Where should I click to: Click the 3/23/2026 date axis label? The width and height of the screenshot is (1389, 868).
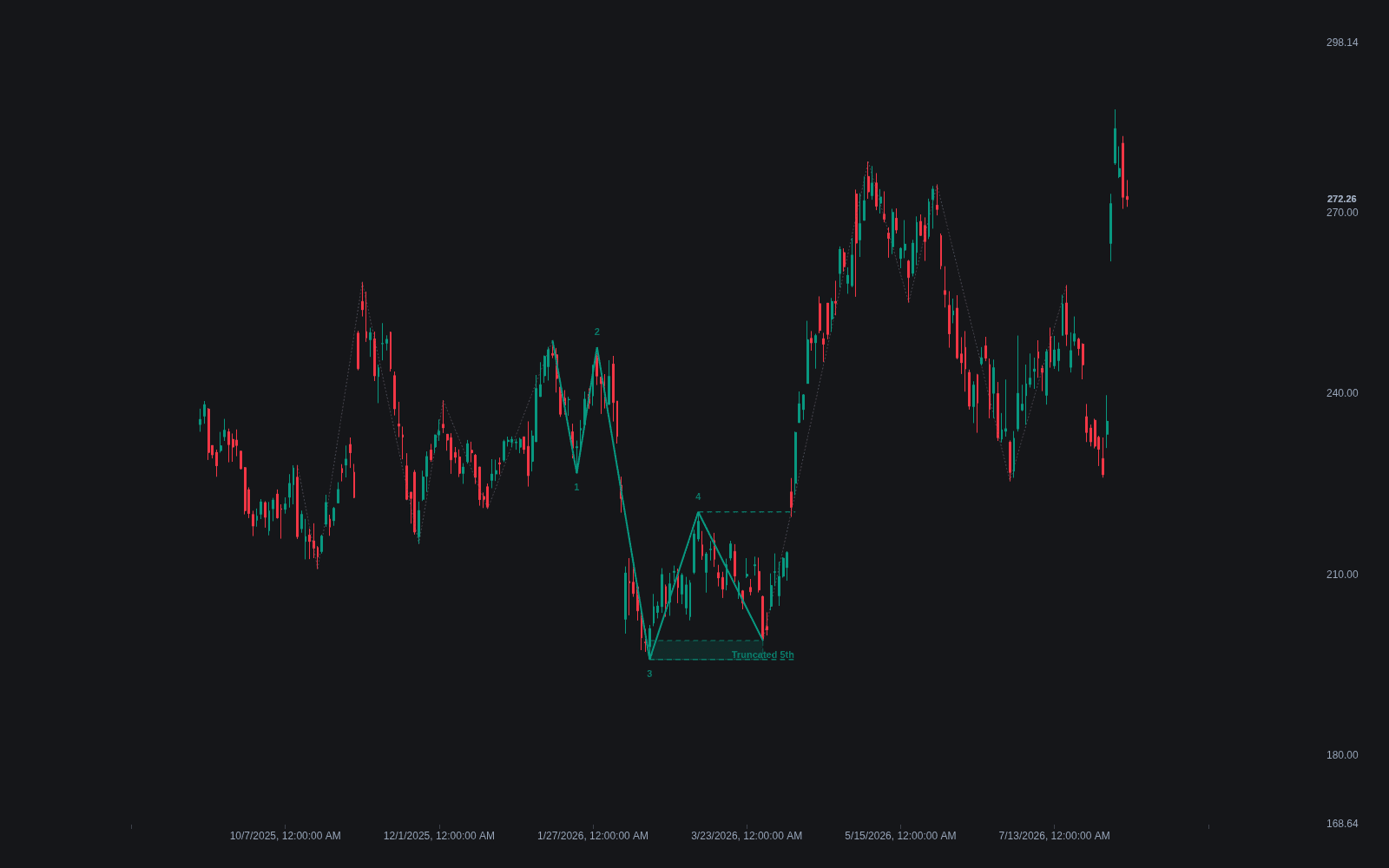[747, 836]
